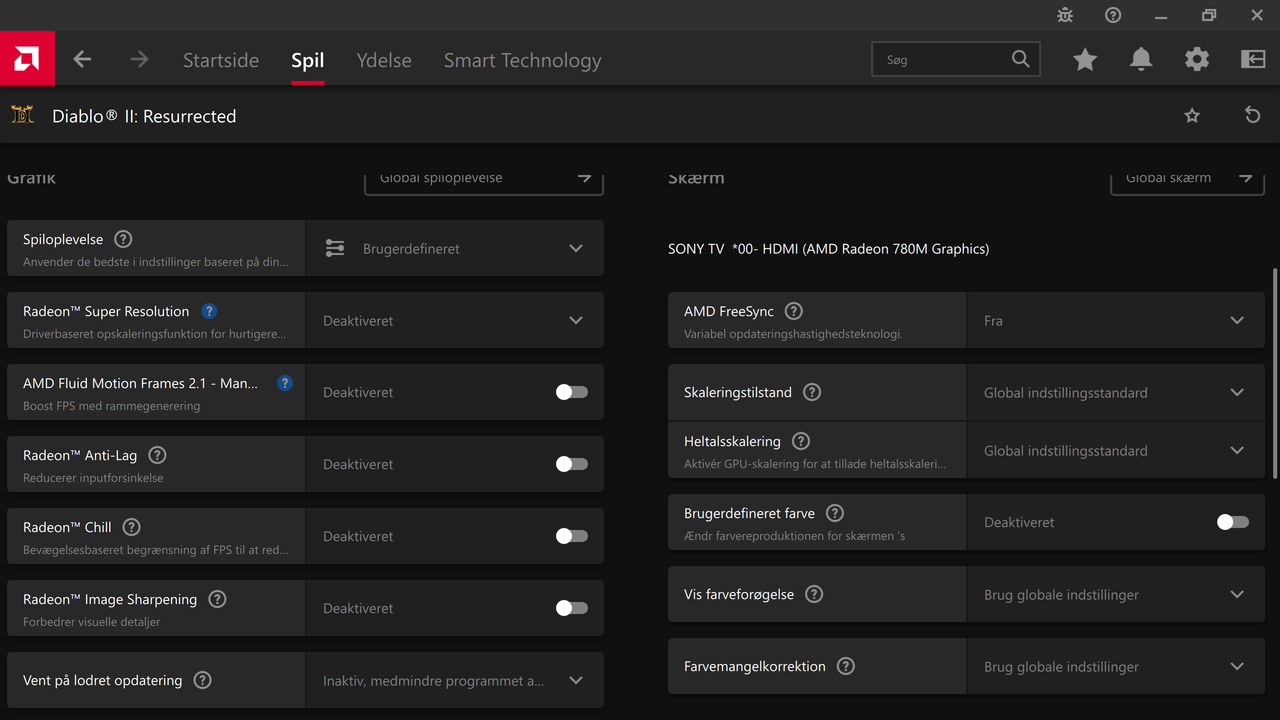Click the Global spiloplevelse button

coord(484,179)
